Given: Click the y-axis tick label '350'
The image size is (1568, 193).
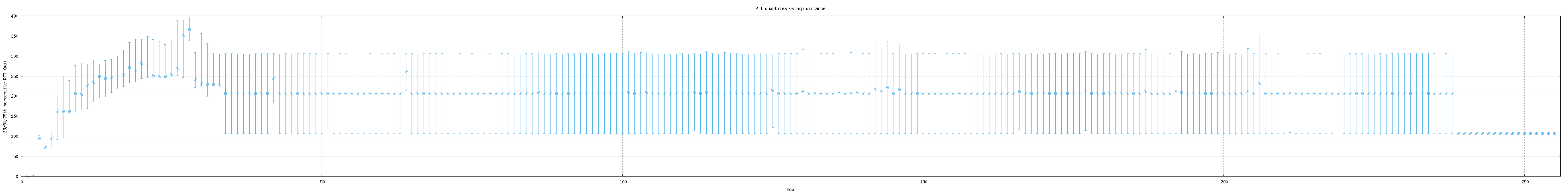Looking at the screenshot, I should click(14, 37).
